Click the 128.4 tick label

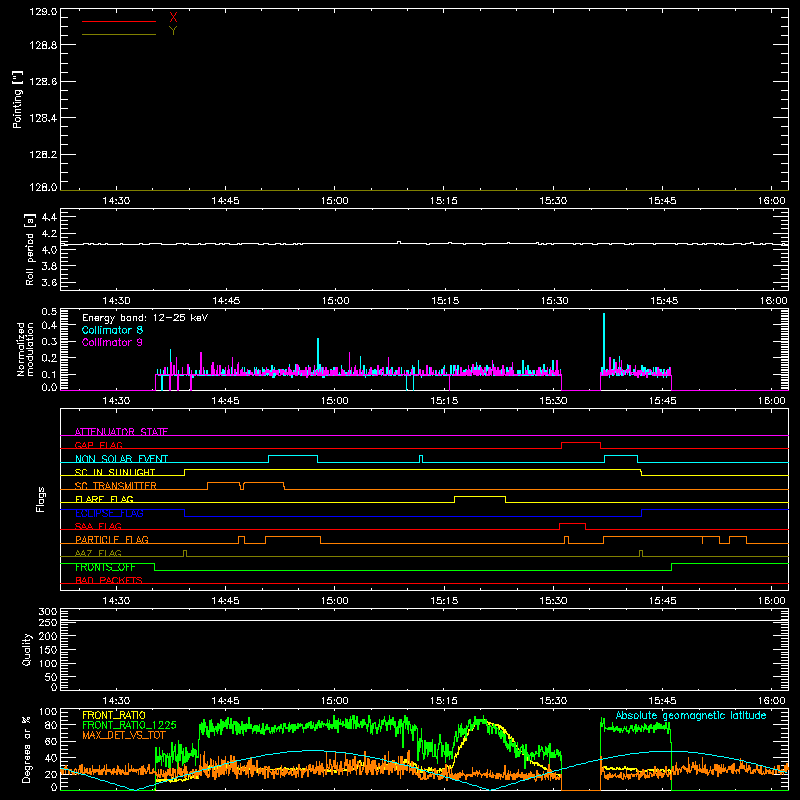(43, 118)
